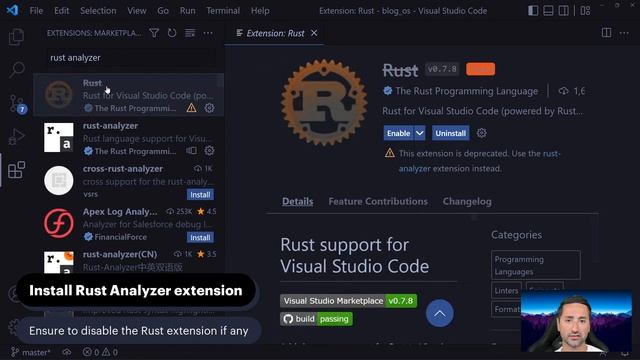Open the Selection menu

pos(98,11)
